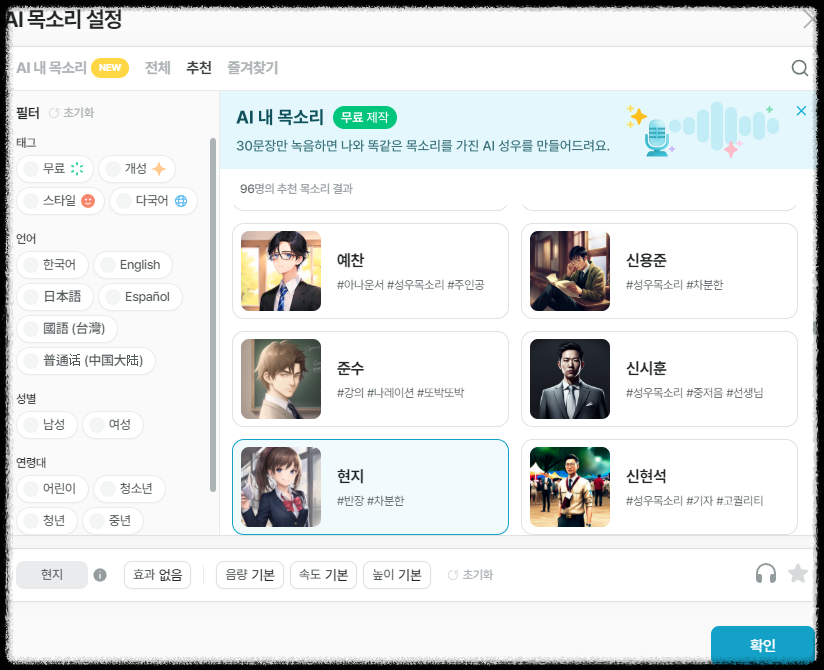Enable the 여성 gender filter
This screenshot has height=670, width=824.
tap(113, 424)
